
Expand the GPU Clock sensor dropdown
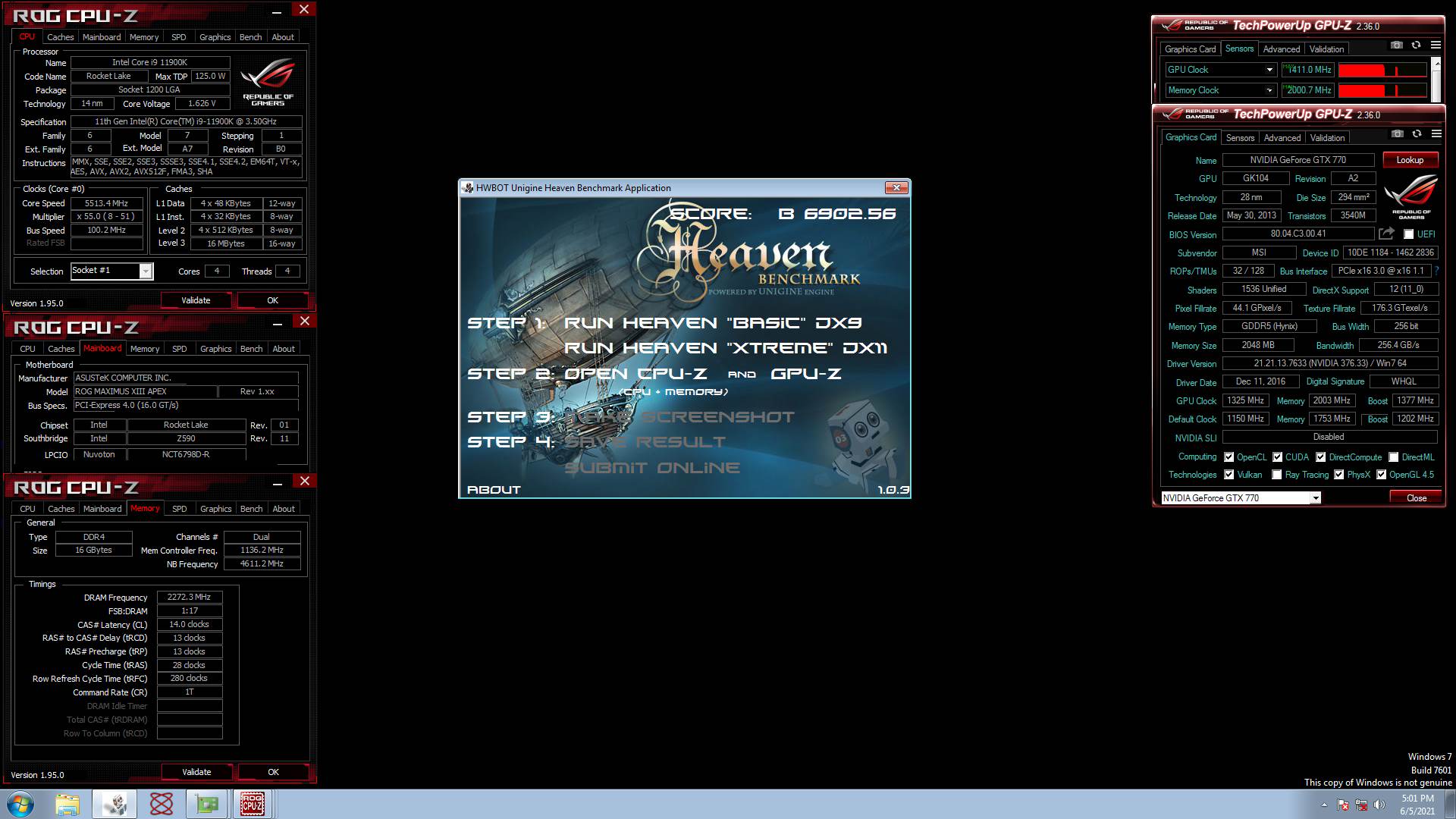pos(1269,70)
